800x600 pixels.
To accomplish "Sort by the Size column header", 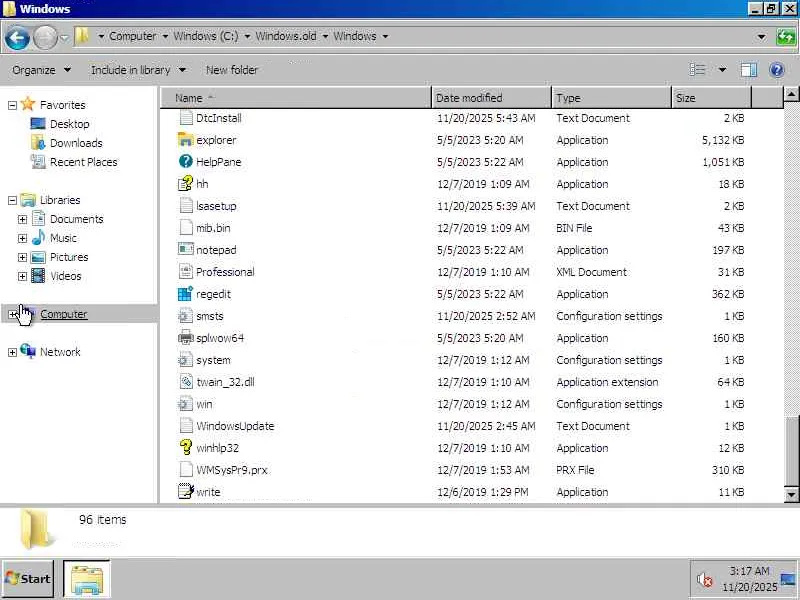I will pyautogui.click(x=711, y=97).
